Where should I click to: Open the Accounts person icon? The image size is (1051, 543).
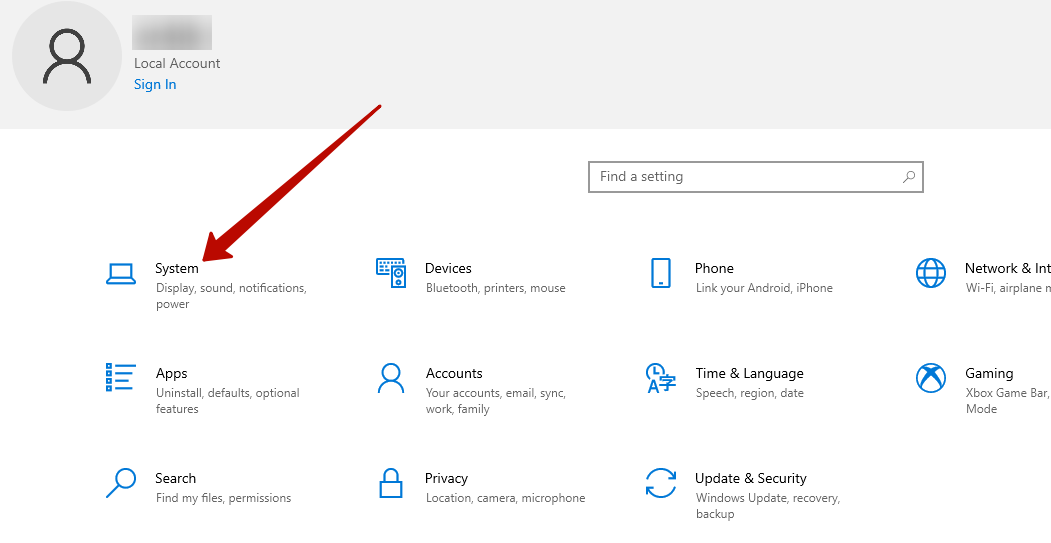pos(391,378)
